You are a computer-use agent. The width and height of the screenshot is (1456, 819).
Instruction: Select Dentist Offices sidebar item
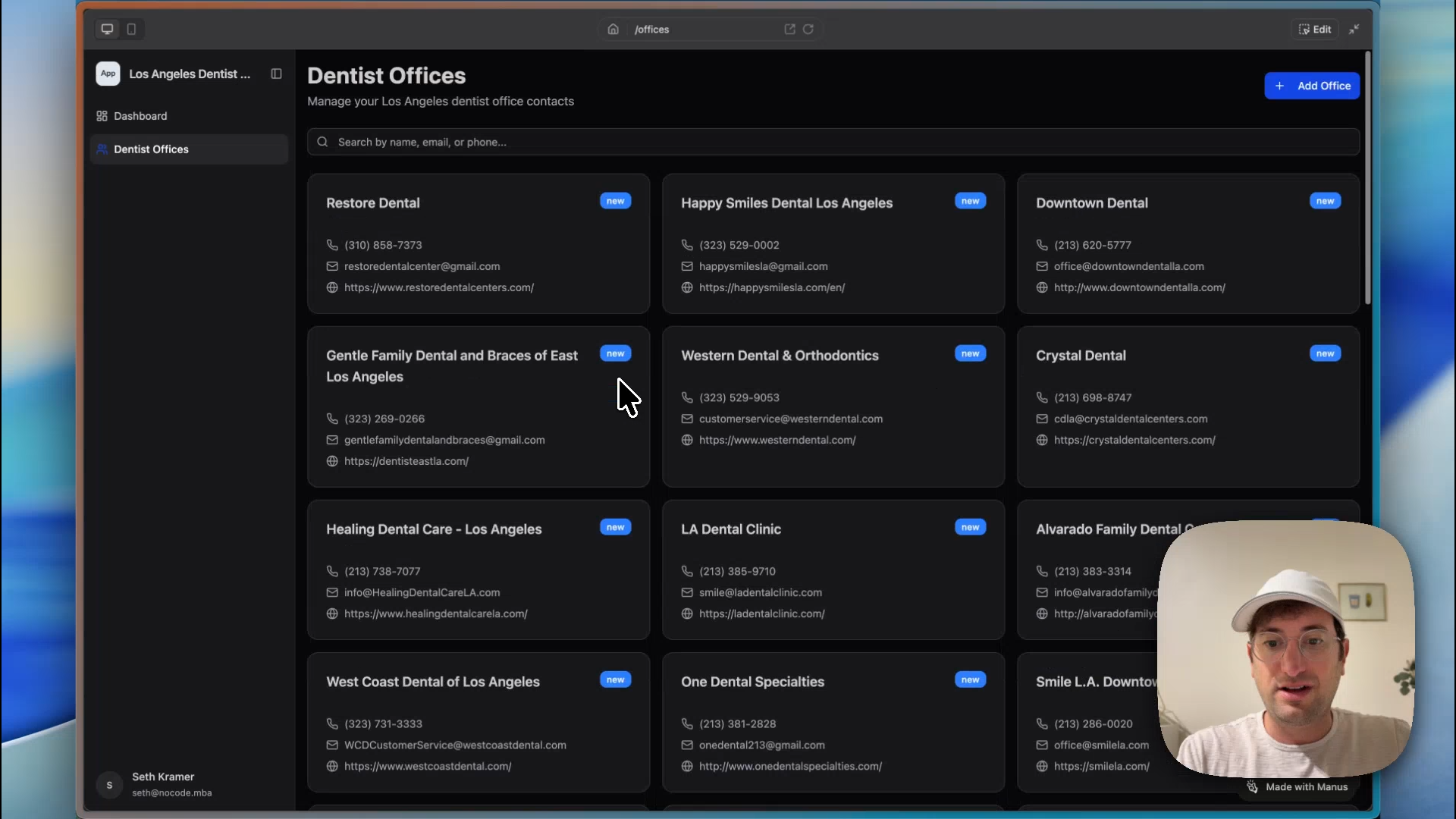[151, 149]
